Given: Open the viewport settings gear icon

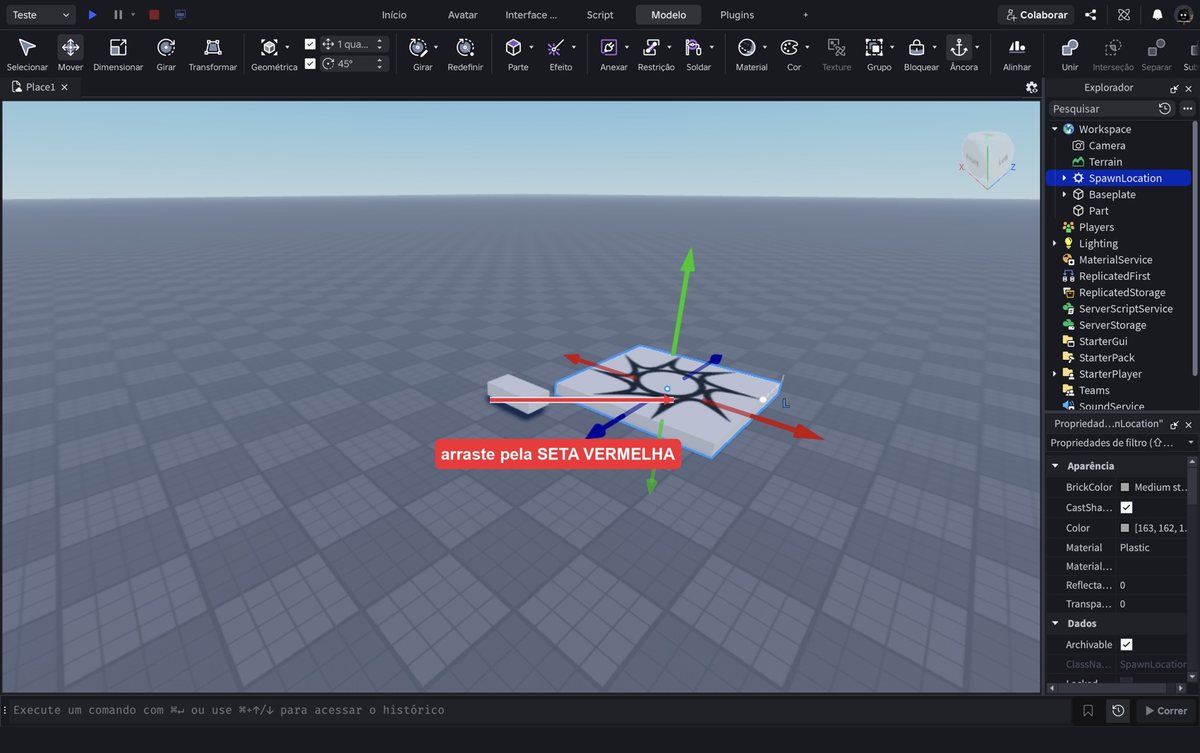Looking at the screenshot, I should tap(1032, 87).
